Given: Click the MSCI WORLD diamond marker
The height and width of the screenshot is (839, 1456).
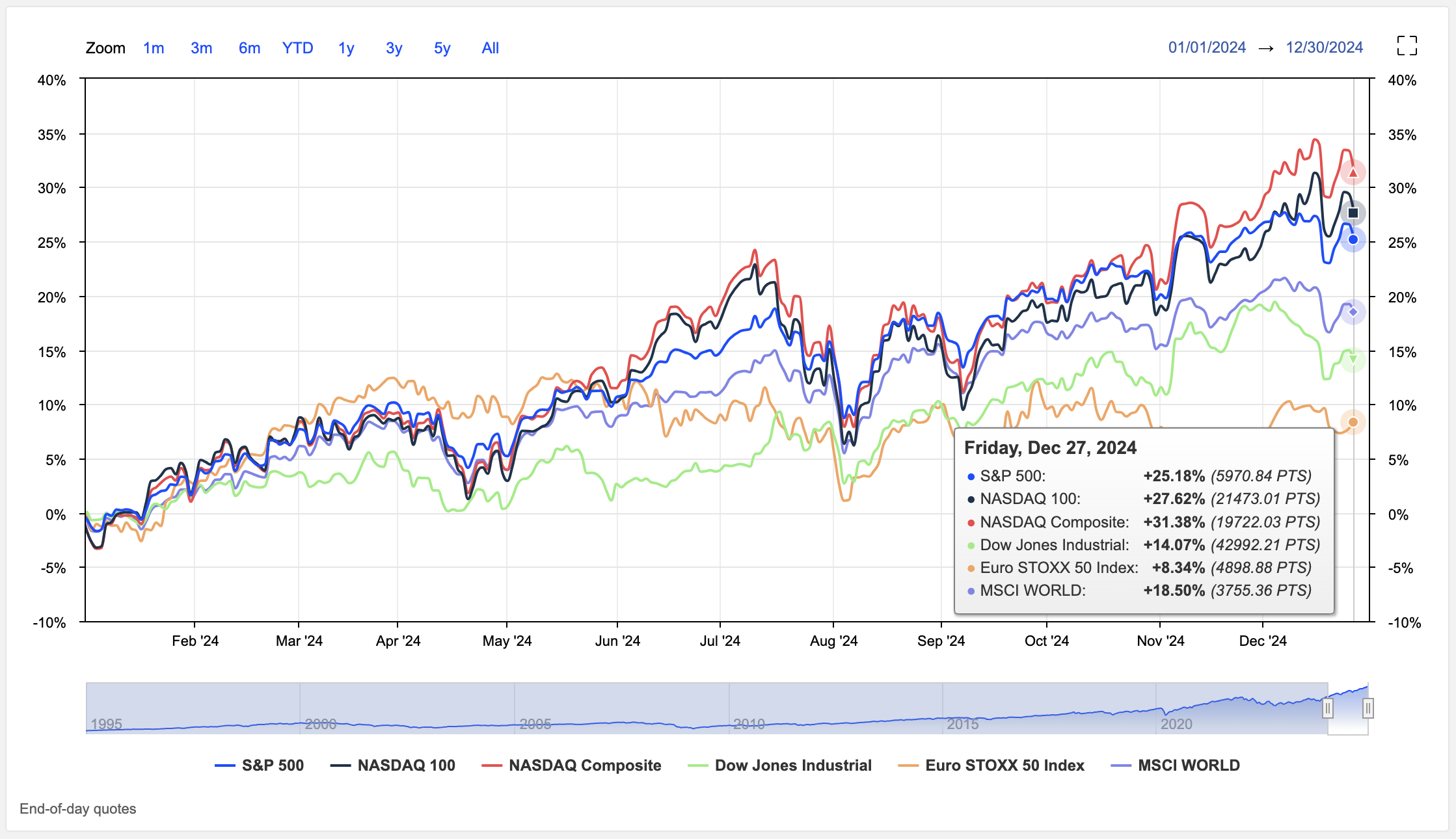Looking at the screenshot, I should click(x=1353, y=312).
